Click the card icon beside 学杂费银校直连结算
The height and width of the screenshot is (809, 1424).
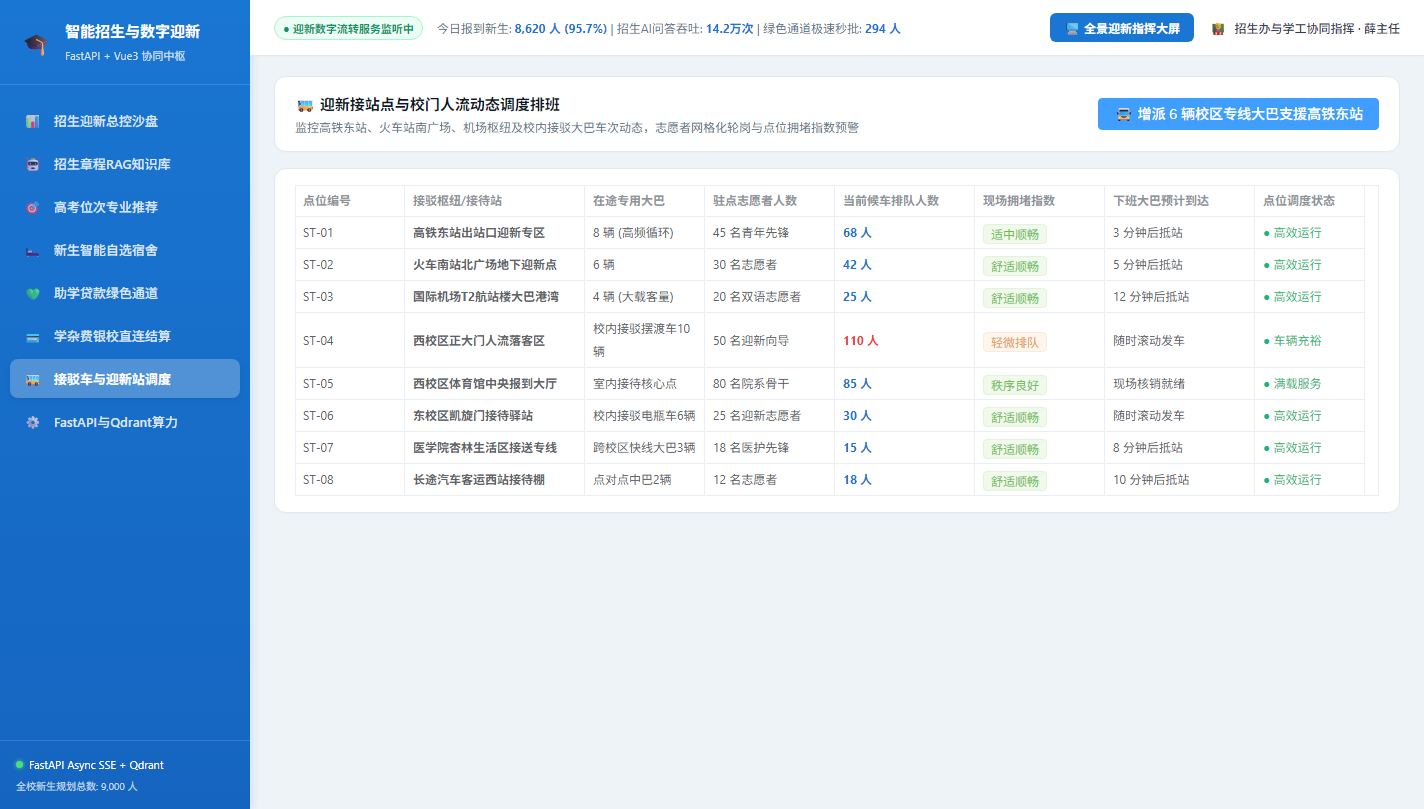click(x=33, y=336)
